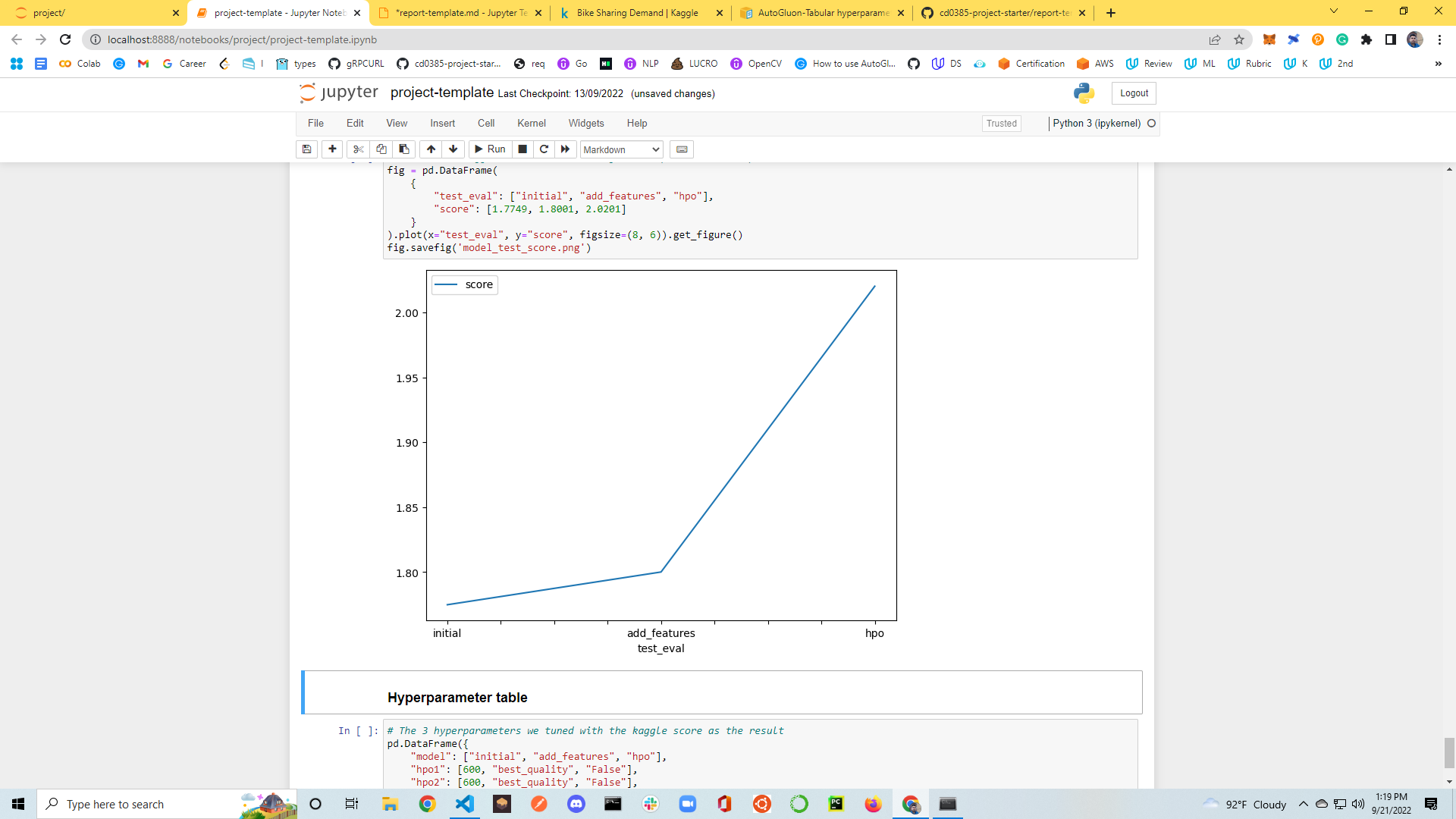This screenshot has width=1456, height=819.
Task: Click the copy selected cells icon
Action: point(381,149)
